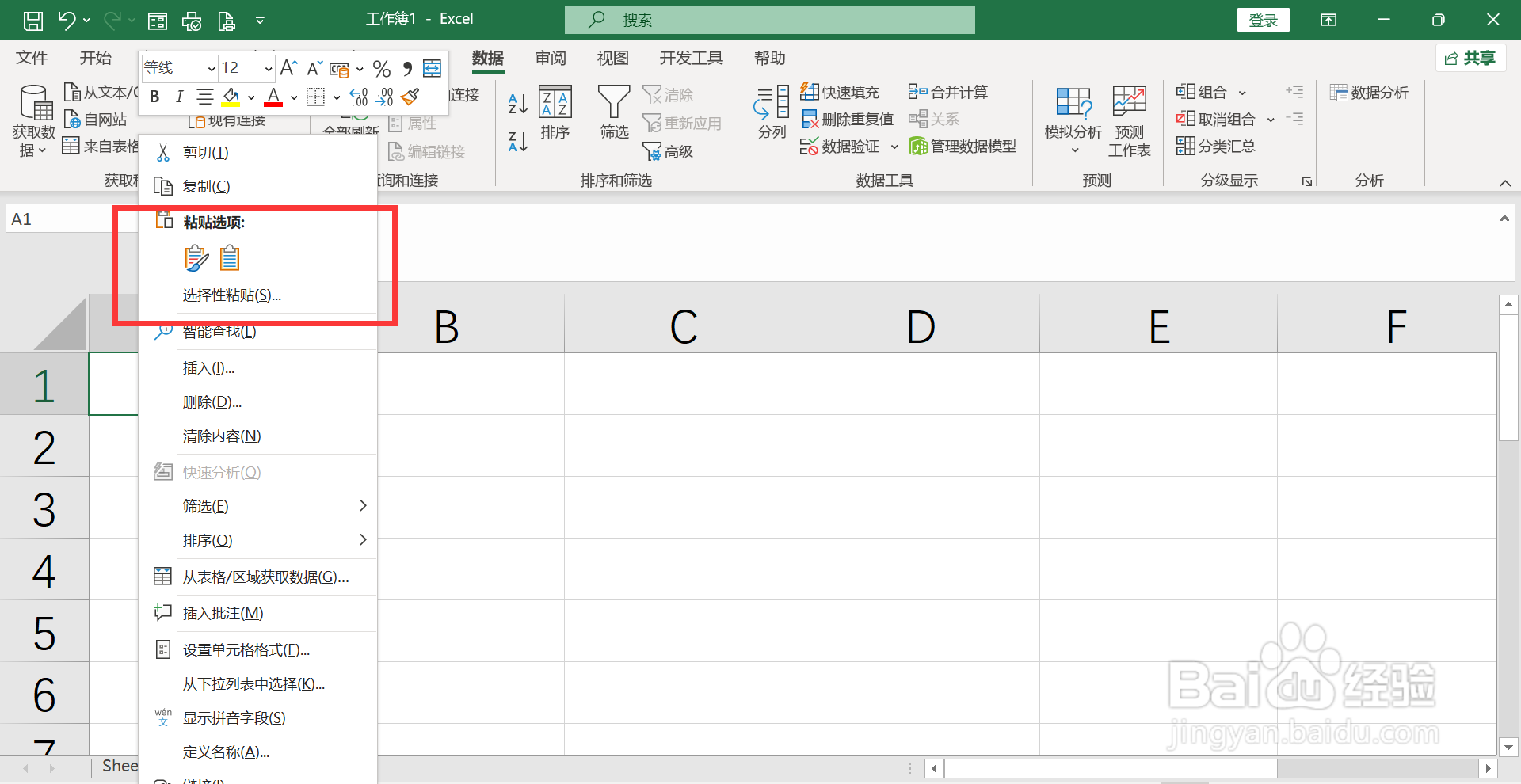Expand the Group (组合) dropdown arrow
The width and height of the screenshot is (1521, 784).
pyautogui.click(x=1242, y=93)
